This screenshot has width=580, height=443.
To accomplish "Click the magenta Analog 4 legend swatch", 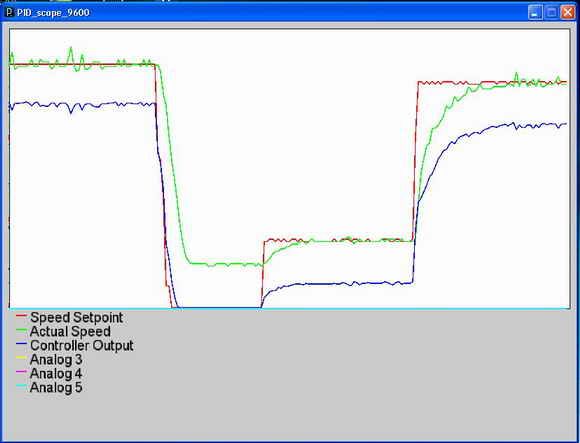I will tap(21, 372).
